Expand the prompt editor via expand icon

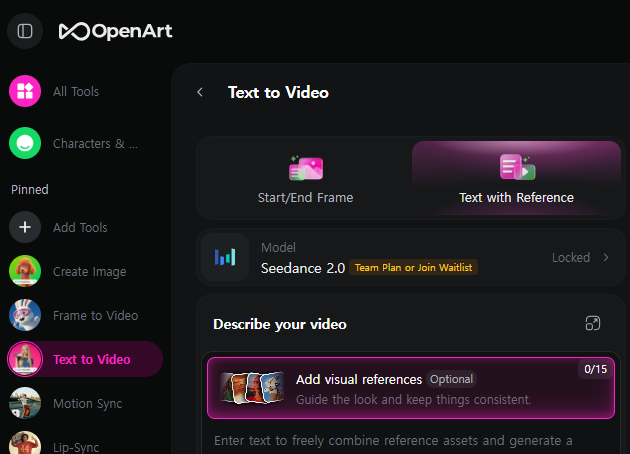coord(593,323)
